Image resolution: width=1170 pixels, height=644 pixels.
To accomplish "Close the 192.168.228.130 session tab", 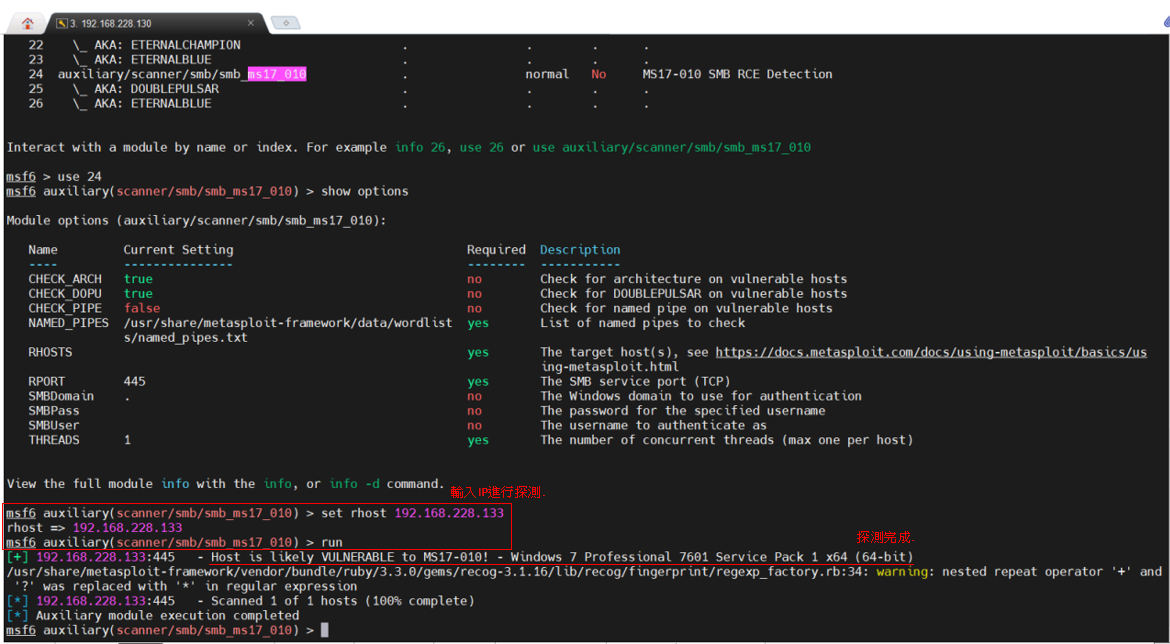I will [251, 23].
